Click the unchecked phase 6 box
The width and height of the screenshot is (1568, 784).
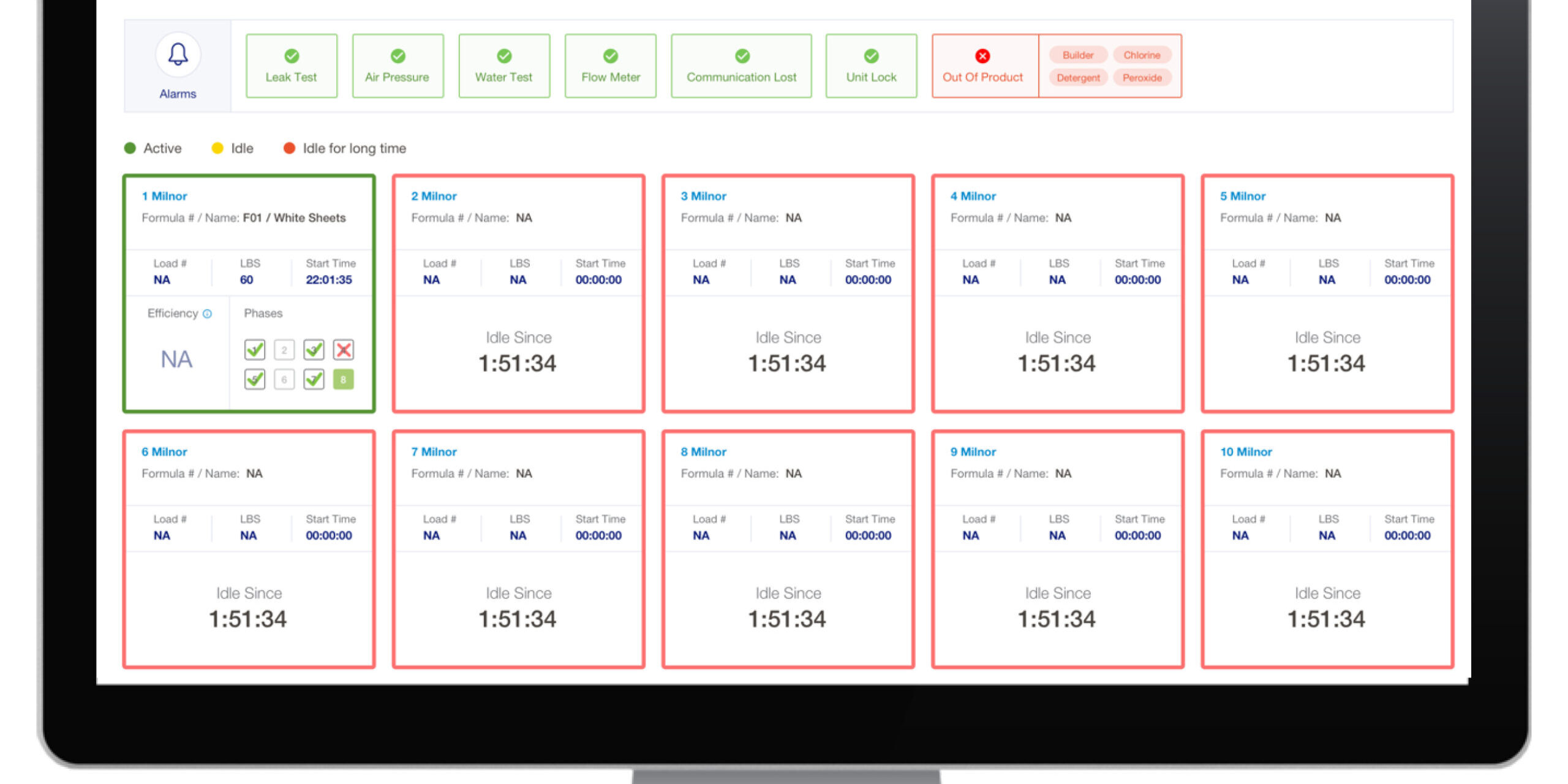click(284, 379)
